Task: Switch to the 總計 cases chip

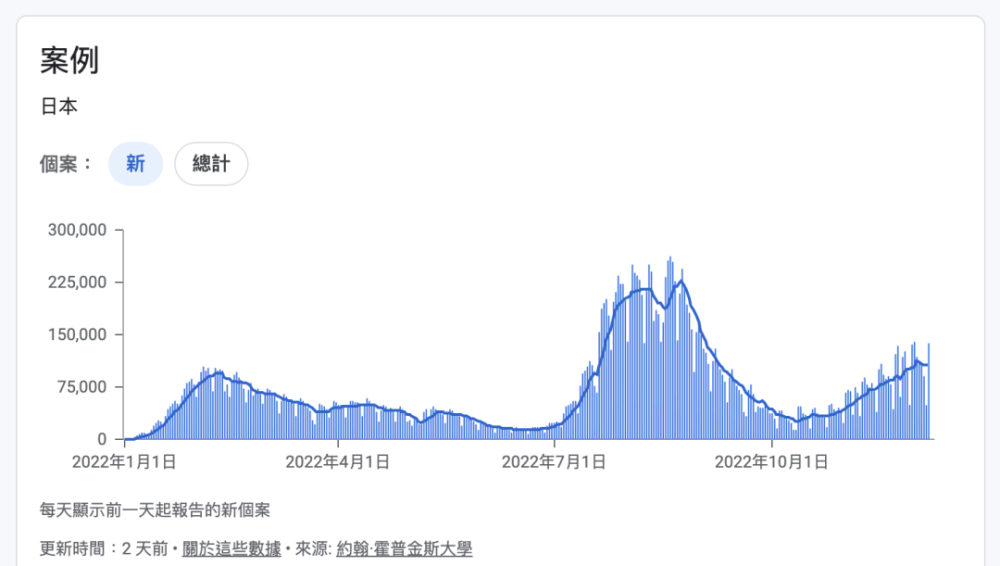Action: (x=211, y=164)
